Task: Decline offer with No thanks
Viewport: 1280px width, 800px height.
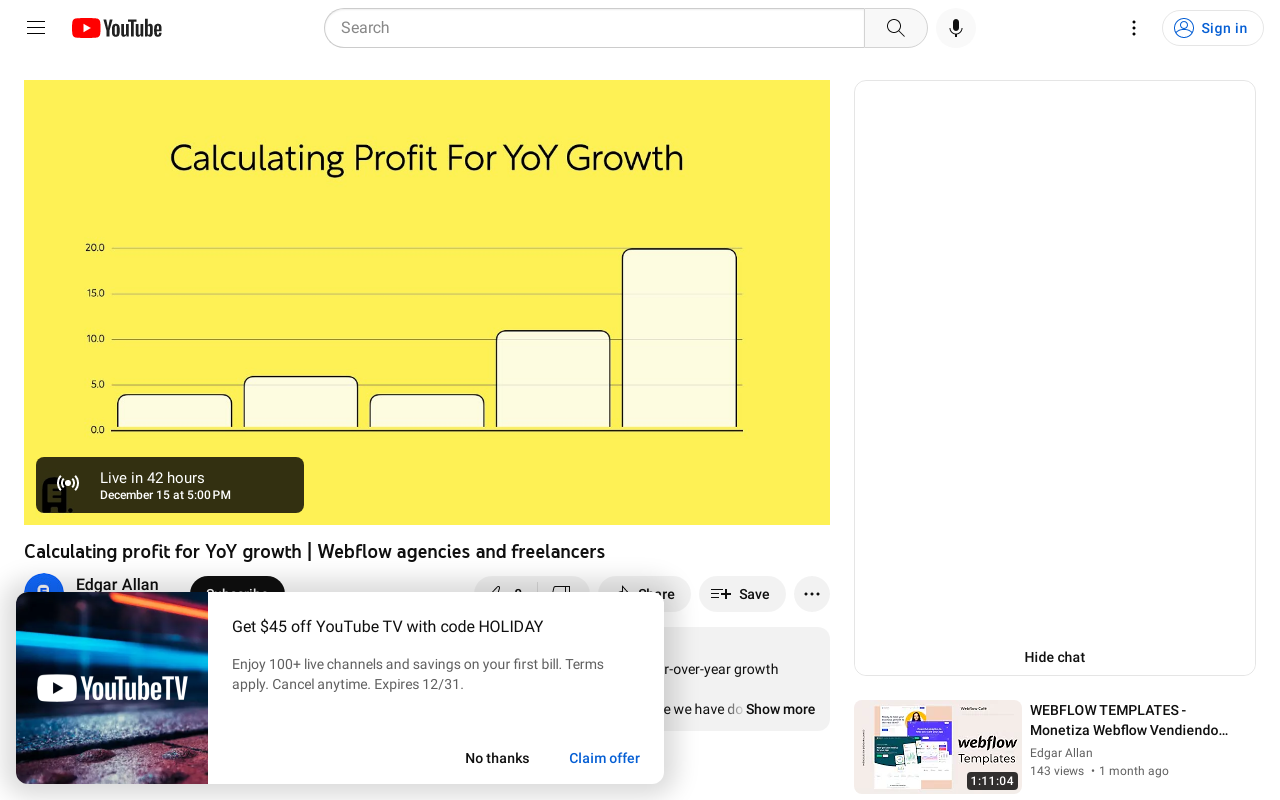Action: click(497, 758)
